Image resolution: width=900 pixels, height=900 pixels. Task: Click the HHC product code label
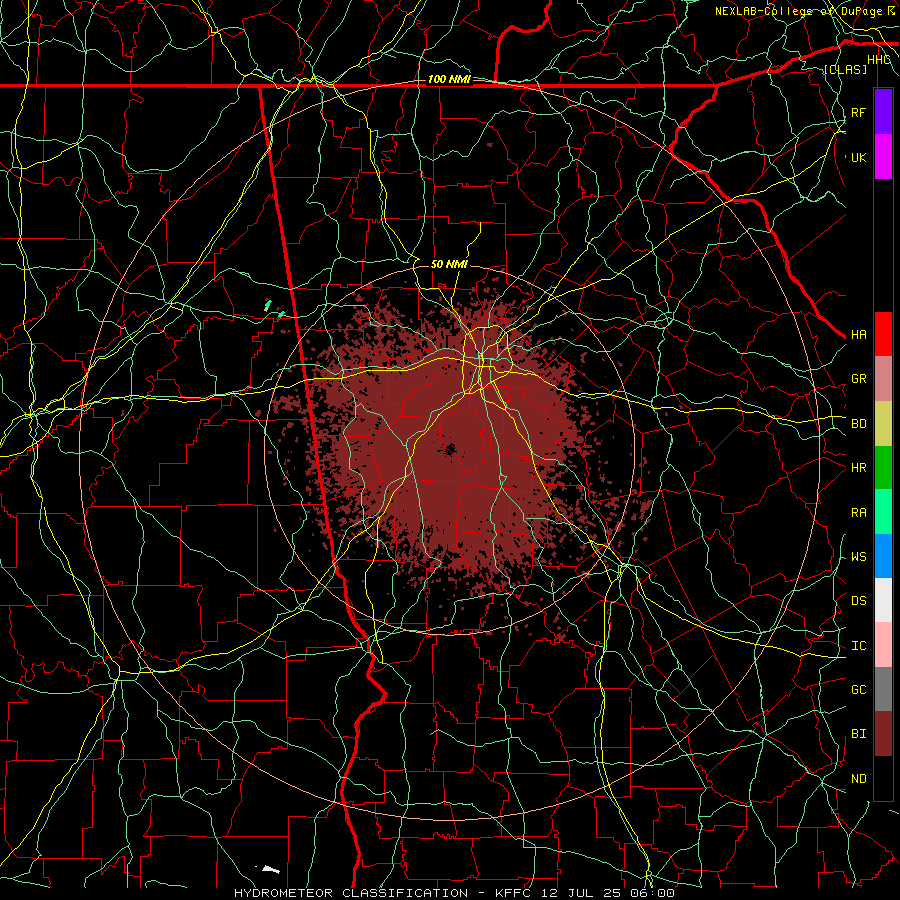click(x=879, y=60)
